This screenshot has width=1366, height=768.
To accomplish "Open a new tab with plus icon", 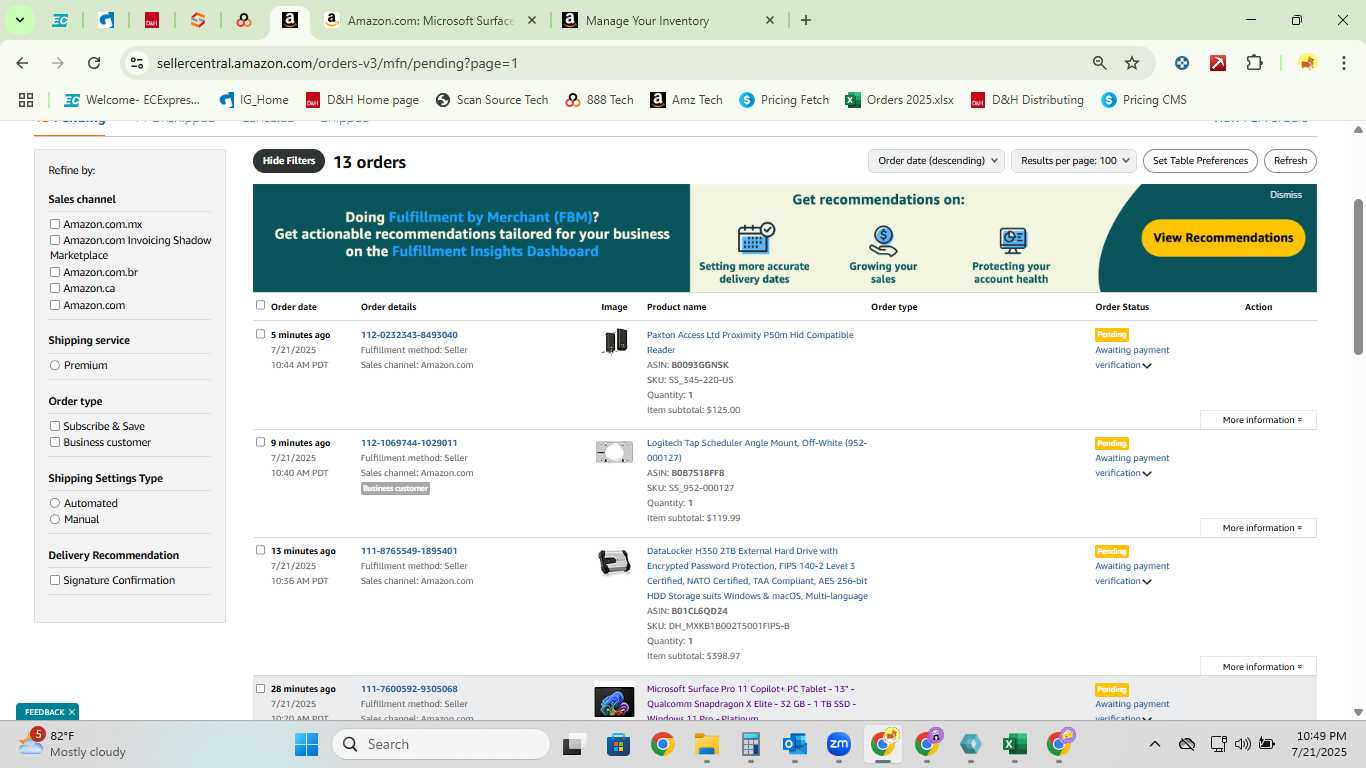I will pos(806,20).
